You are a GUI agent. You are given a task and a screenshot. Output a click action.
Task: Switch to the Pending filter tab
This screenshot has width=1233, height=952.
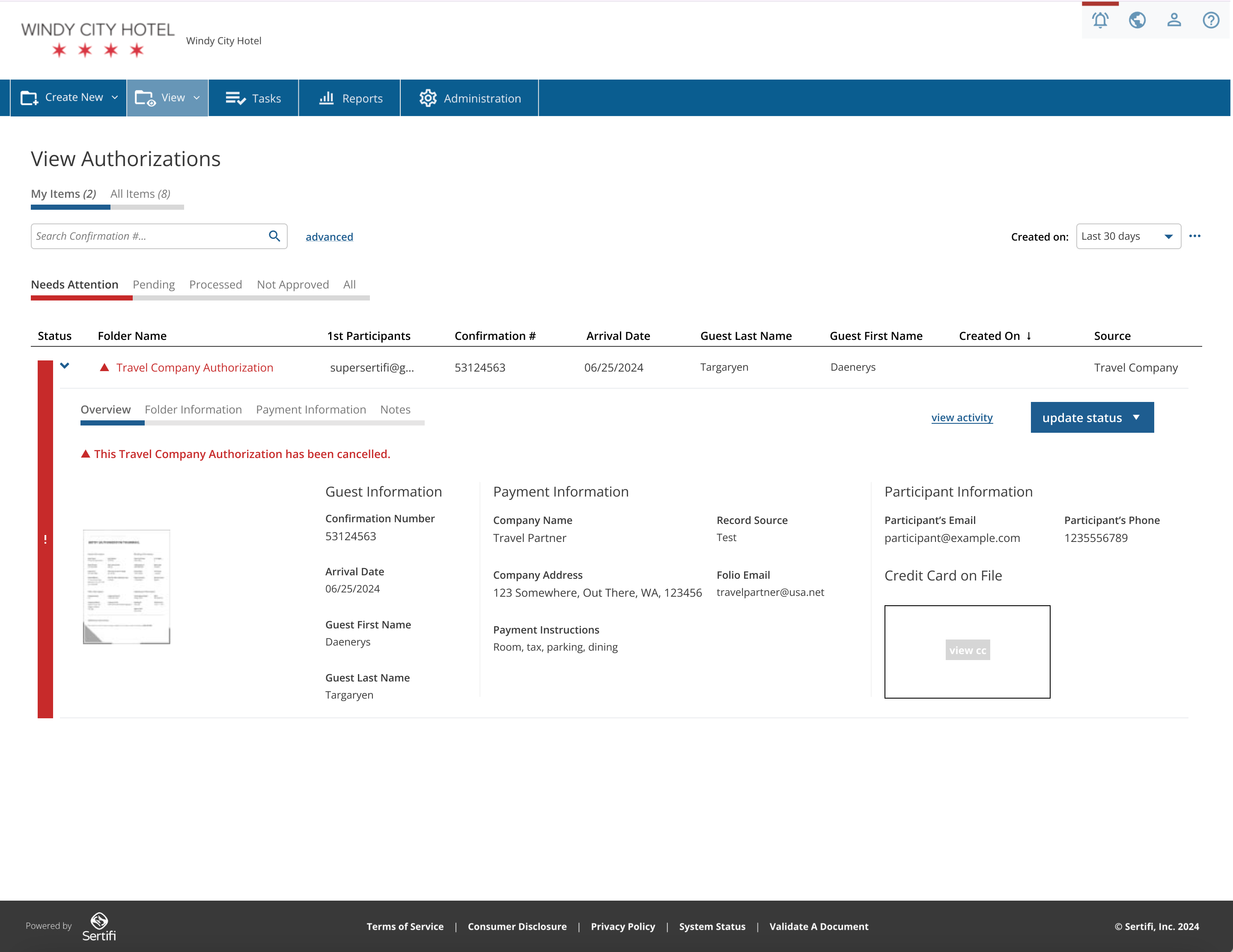click(x=154, y=284)
